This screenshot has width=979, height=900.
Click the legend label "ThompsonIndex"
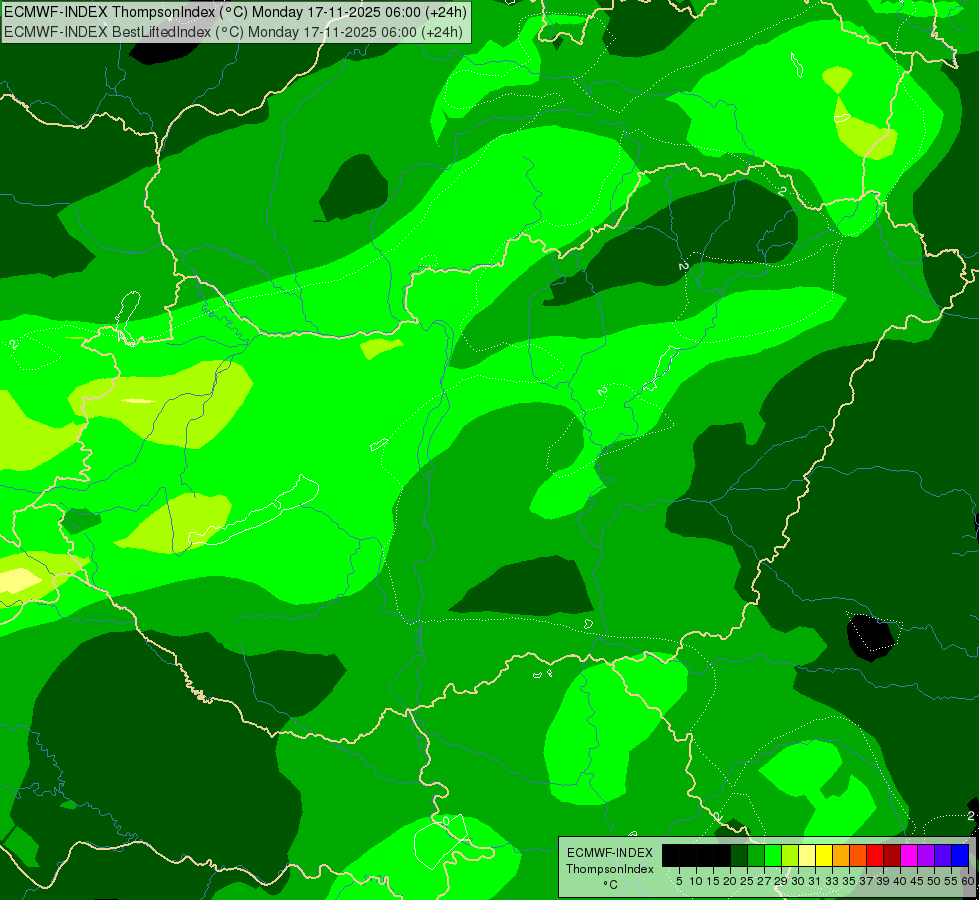point(610,869)
